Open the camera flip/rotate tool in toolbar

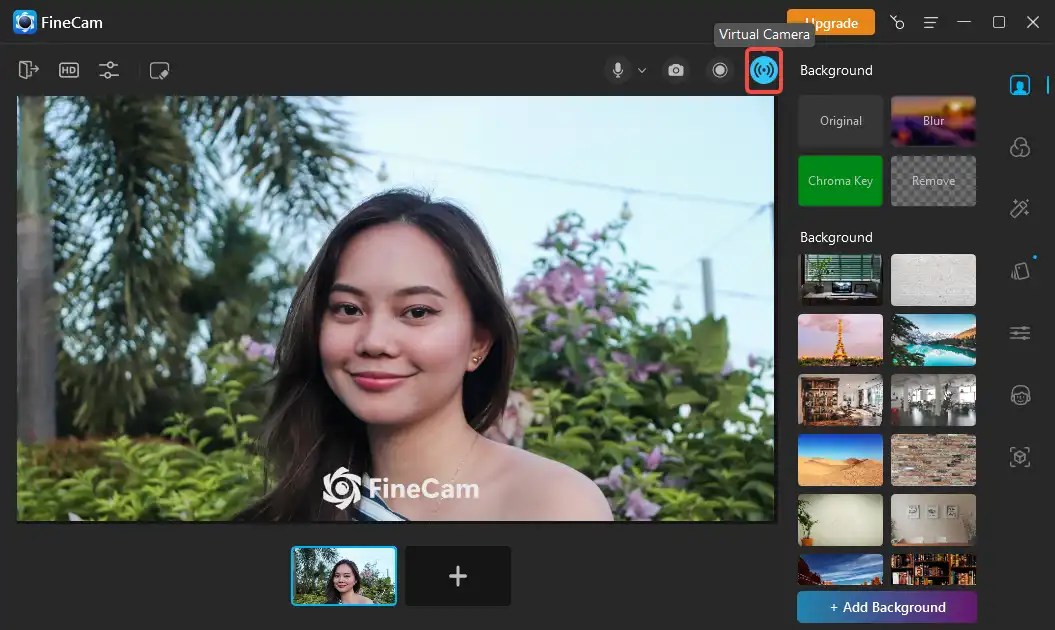28,69
